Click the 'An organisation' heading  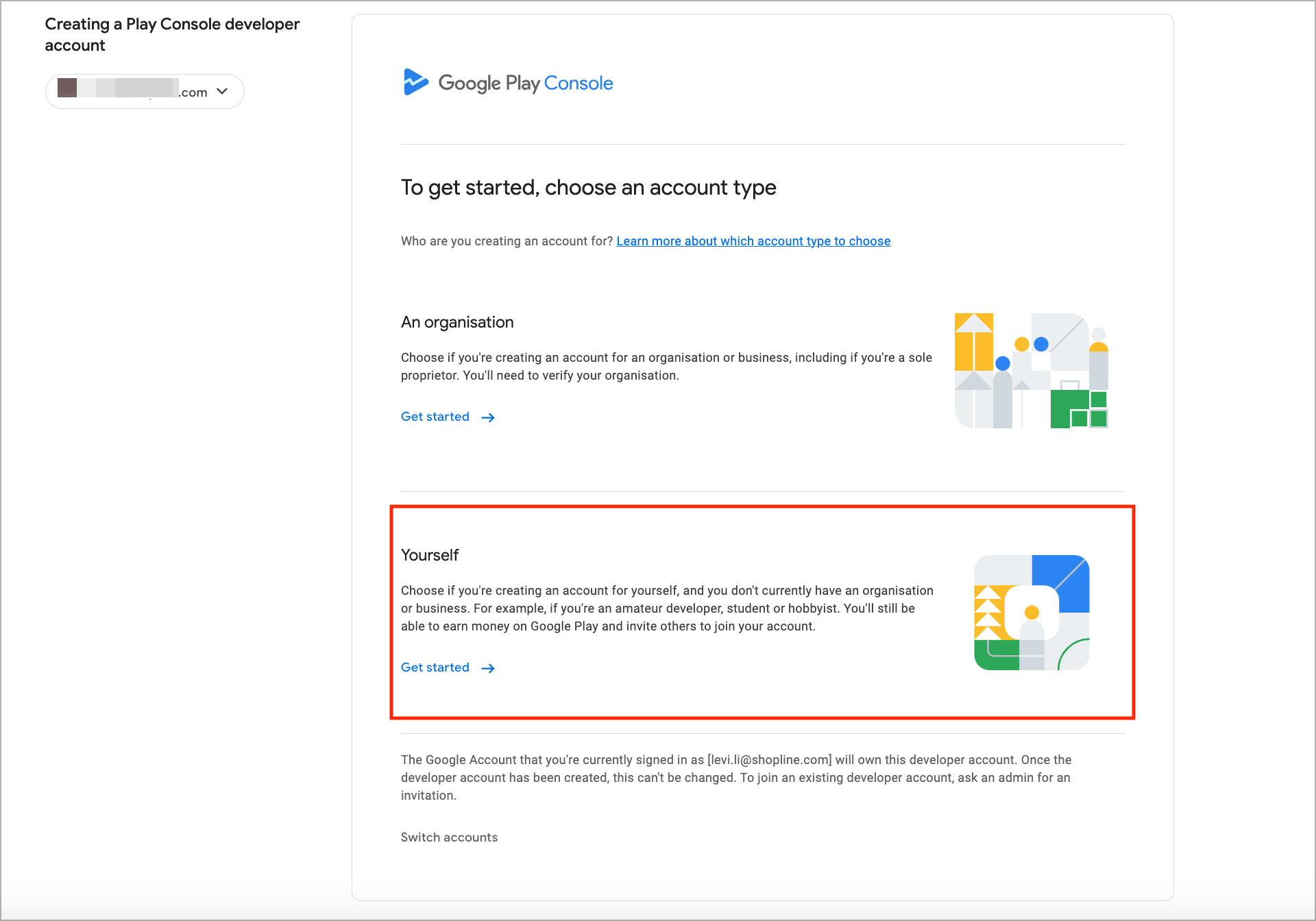pos(457,322)
